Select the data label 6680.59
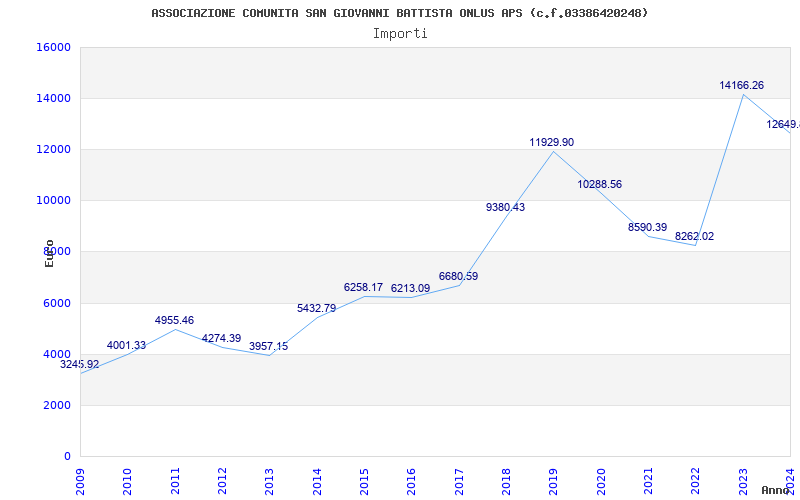The height and width of the screenshot is (500, 800). [458, 277]
